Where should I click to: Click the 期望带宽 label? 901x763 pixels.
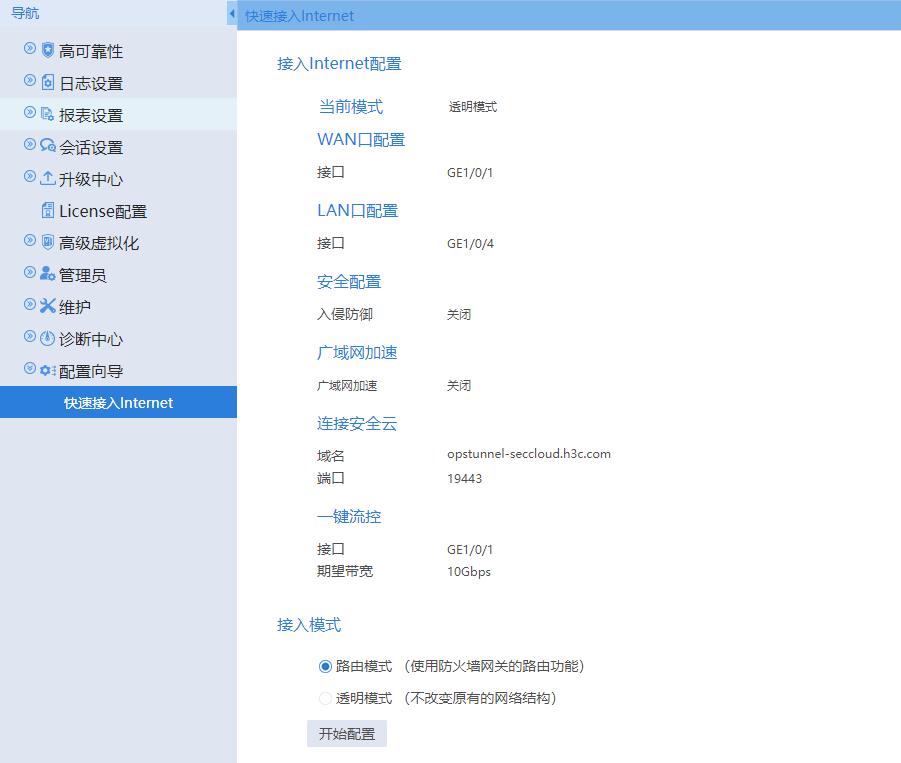pos(345,571)
